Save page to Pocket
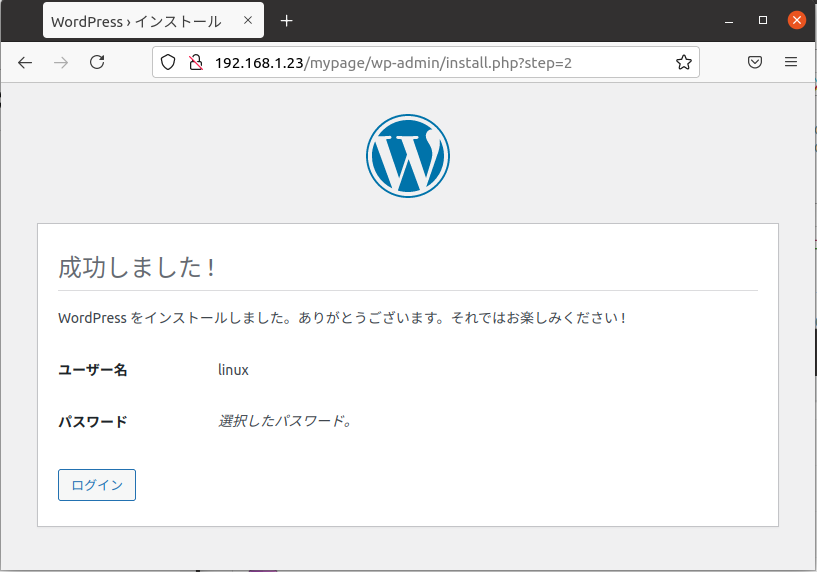This screenshot has height=572, width=817. click(755, 62)
